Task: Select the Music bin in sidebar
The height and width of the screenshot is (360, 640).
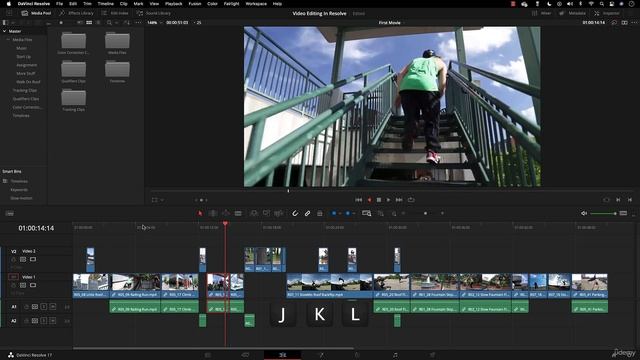Action: tap(21, 48)
